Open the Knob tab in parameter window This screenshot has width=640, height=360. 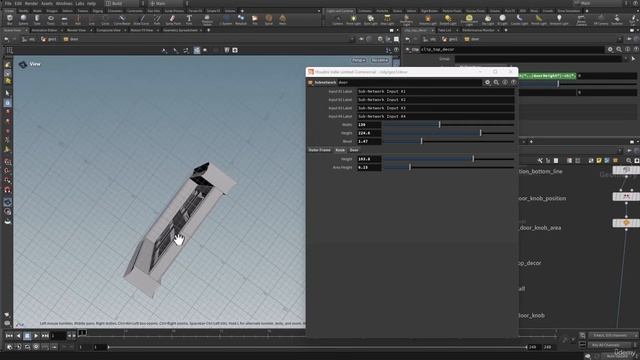tap(340, 150)
